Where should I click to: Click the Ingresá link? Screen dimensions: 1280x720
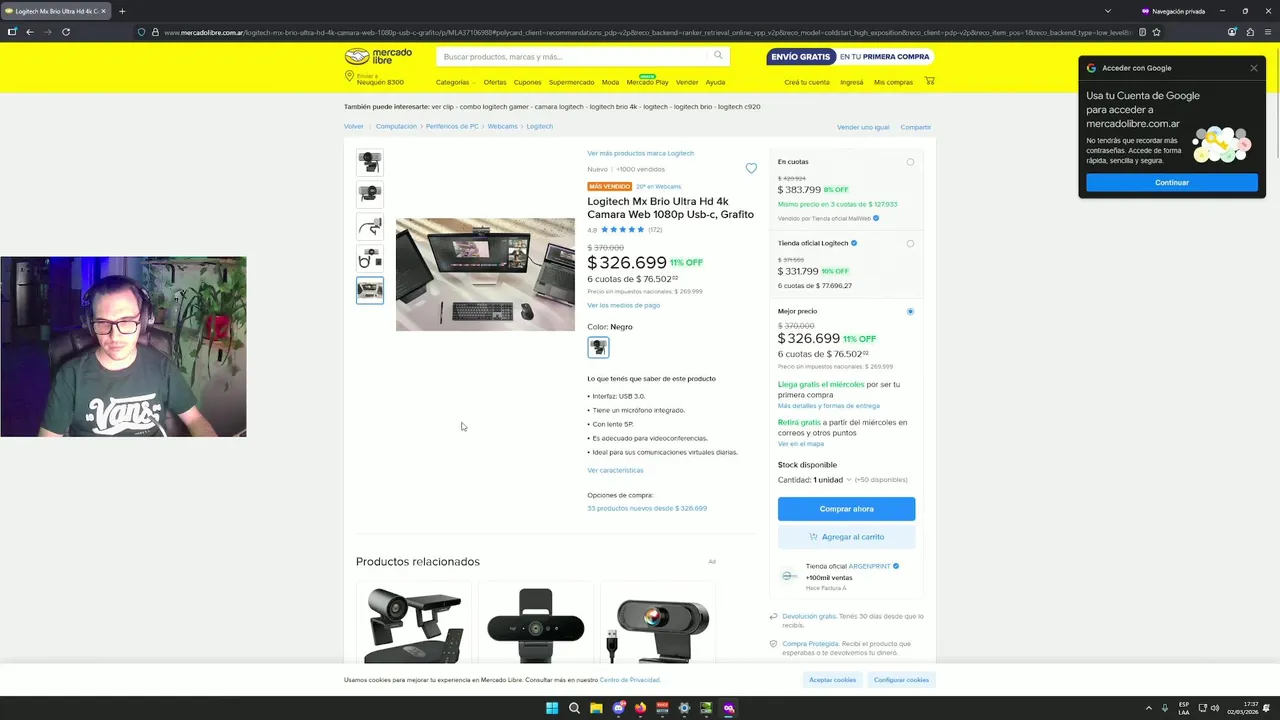(852, 82)
